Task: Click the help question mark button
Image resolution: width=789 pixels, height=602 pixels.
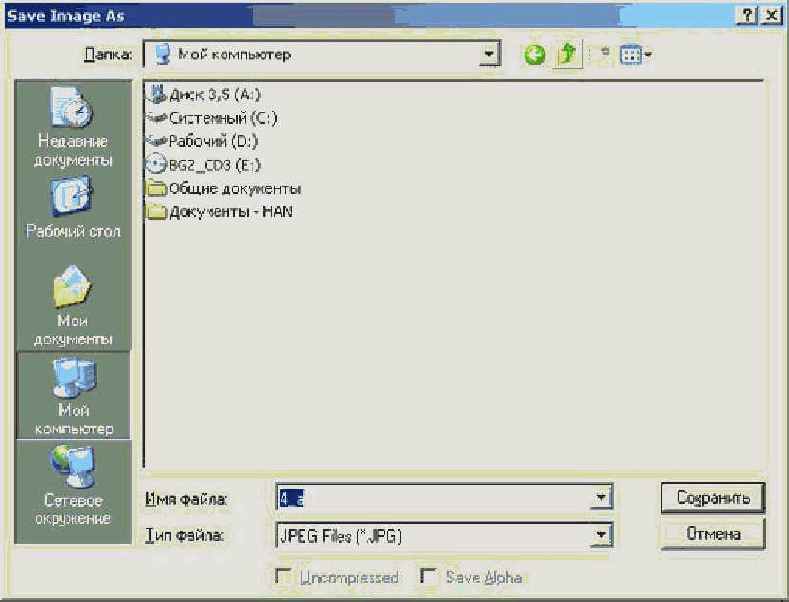Action: (x=747, y=16)
